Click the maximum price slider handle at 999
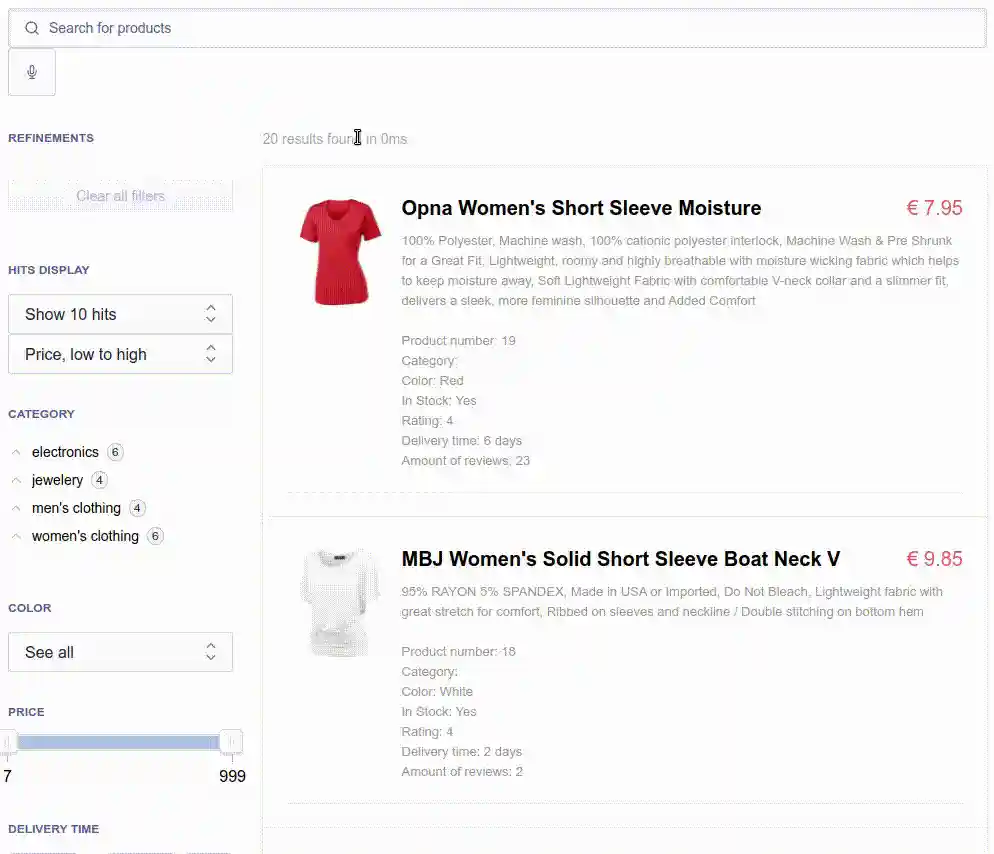The image size is (994, 854). [x=231, y=742]
